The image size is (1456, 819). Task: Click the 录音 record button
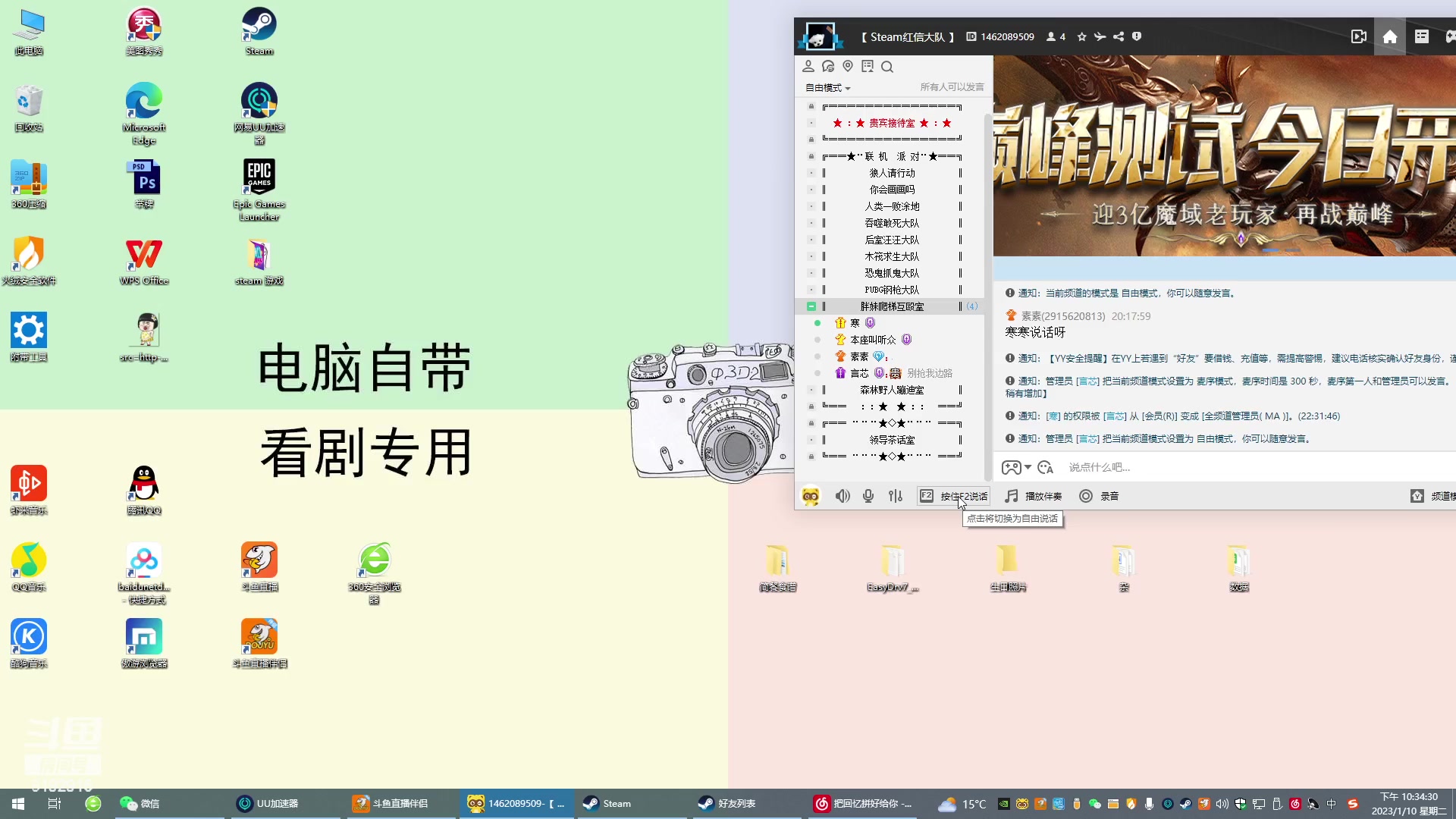pyautogui.click(x=1100, y=496)
